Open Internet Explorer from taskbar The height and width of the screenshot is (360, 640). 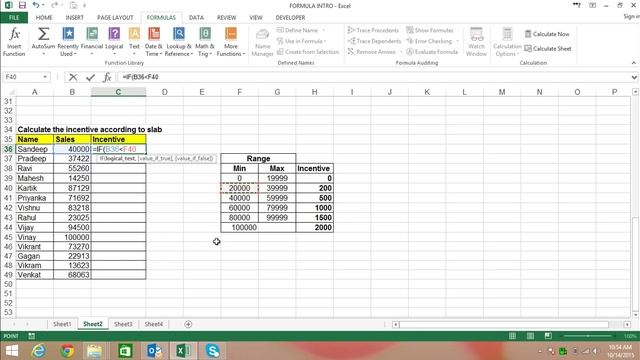click(x=39, y=351)
